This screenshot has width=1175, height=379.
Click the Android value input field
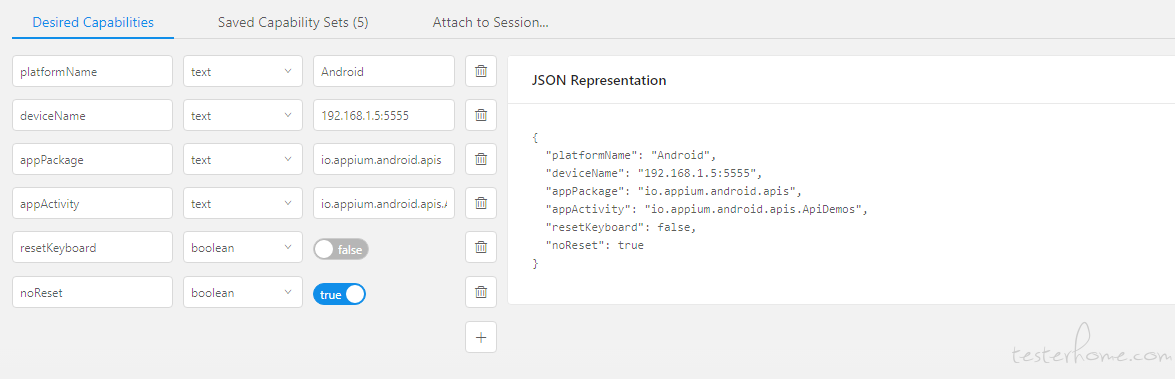click(x=384, y=71)
